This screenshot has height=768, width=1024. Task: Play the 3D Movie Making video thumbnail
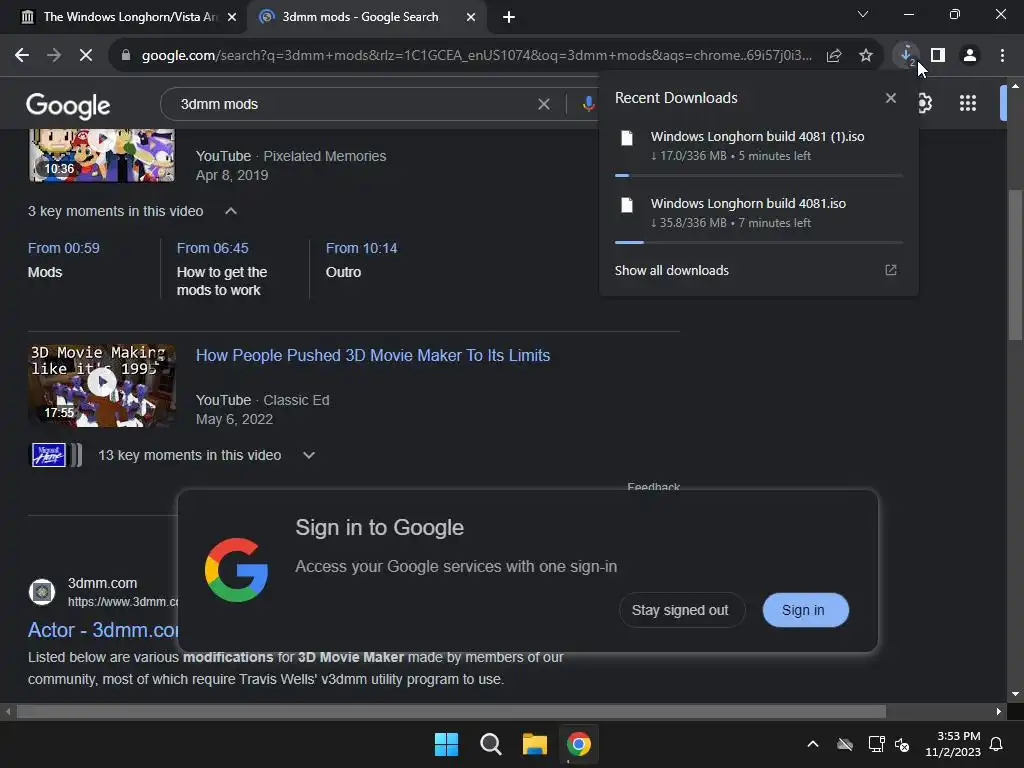pyautogui.click(x=102, y=386)
